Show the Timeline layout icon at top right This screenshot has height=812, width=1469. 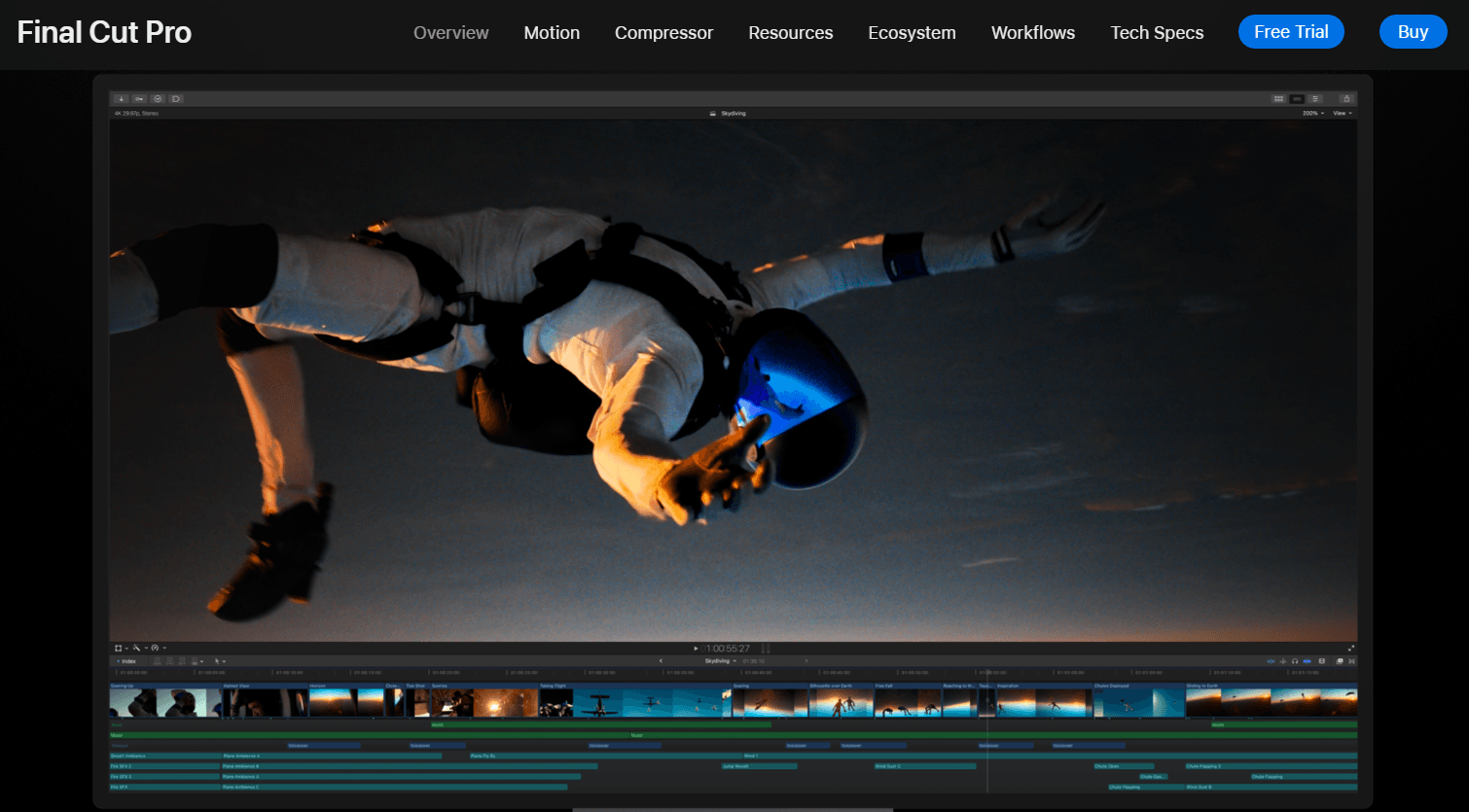[1297, 98]
